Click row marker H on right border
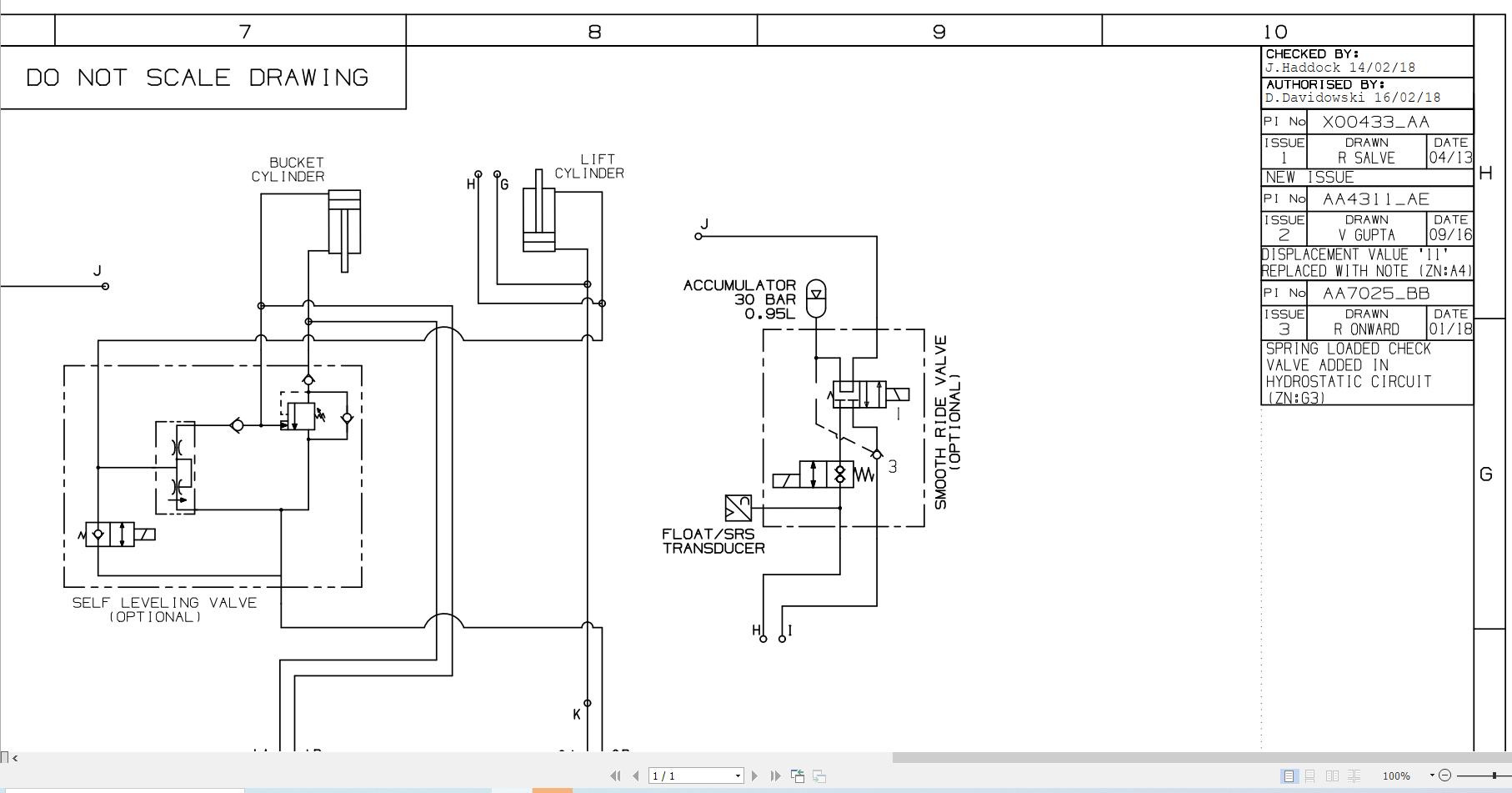 pyautogui.click(x=1485, y=173)
